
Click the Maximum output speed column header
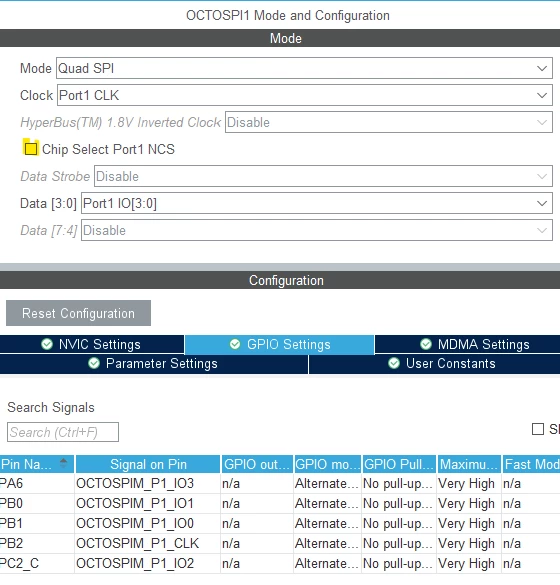click(469, 464)
